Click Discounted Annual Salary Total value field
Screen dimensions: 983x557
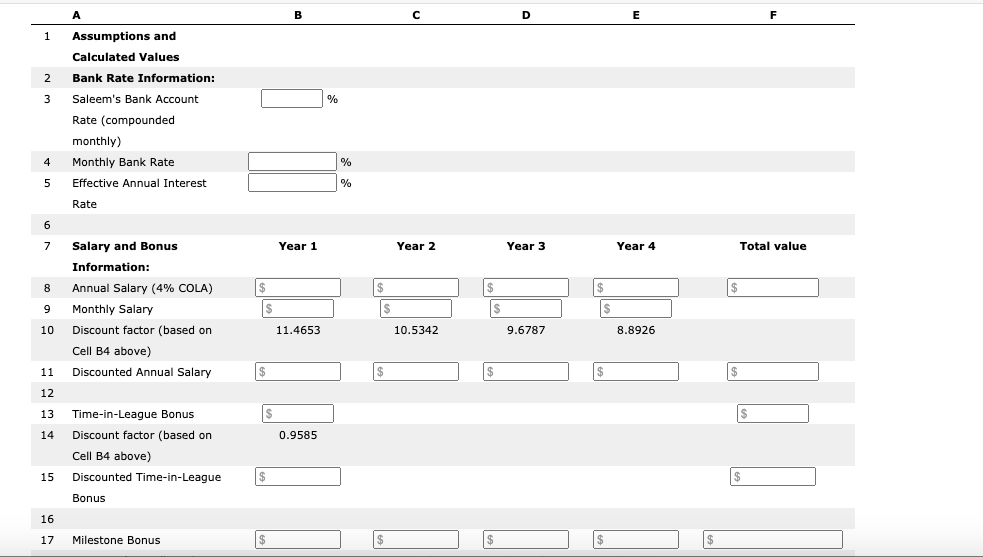[773, 371]
